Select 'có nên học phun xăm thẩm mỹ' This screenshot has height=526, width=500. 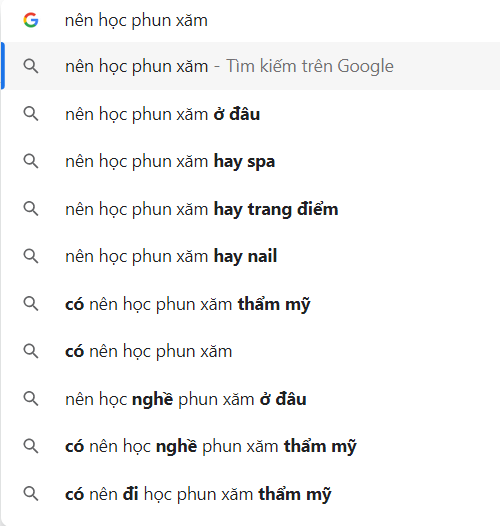coord(251,304)
